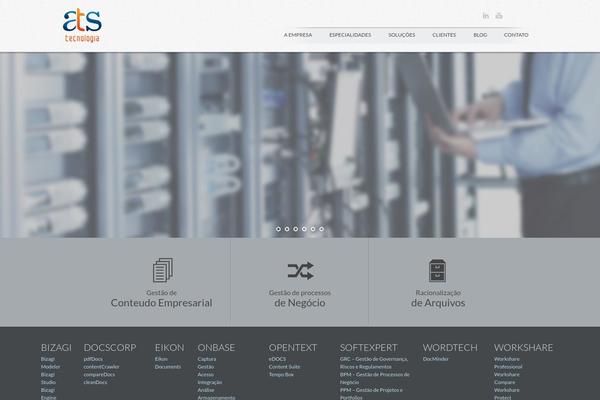The width and height of the screenshot is (600, 400).
Task: Click the SOFTEXPERT footer heading
Action: click(x=368, y=348)
